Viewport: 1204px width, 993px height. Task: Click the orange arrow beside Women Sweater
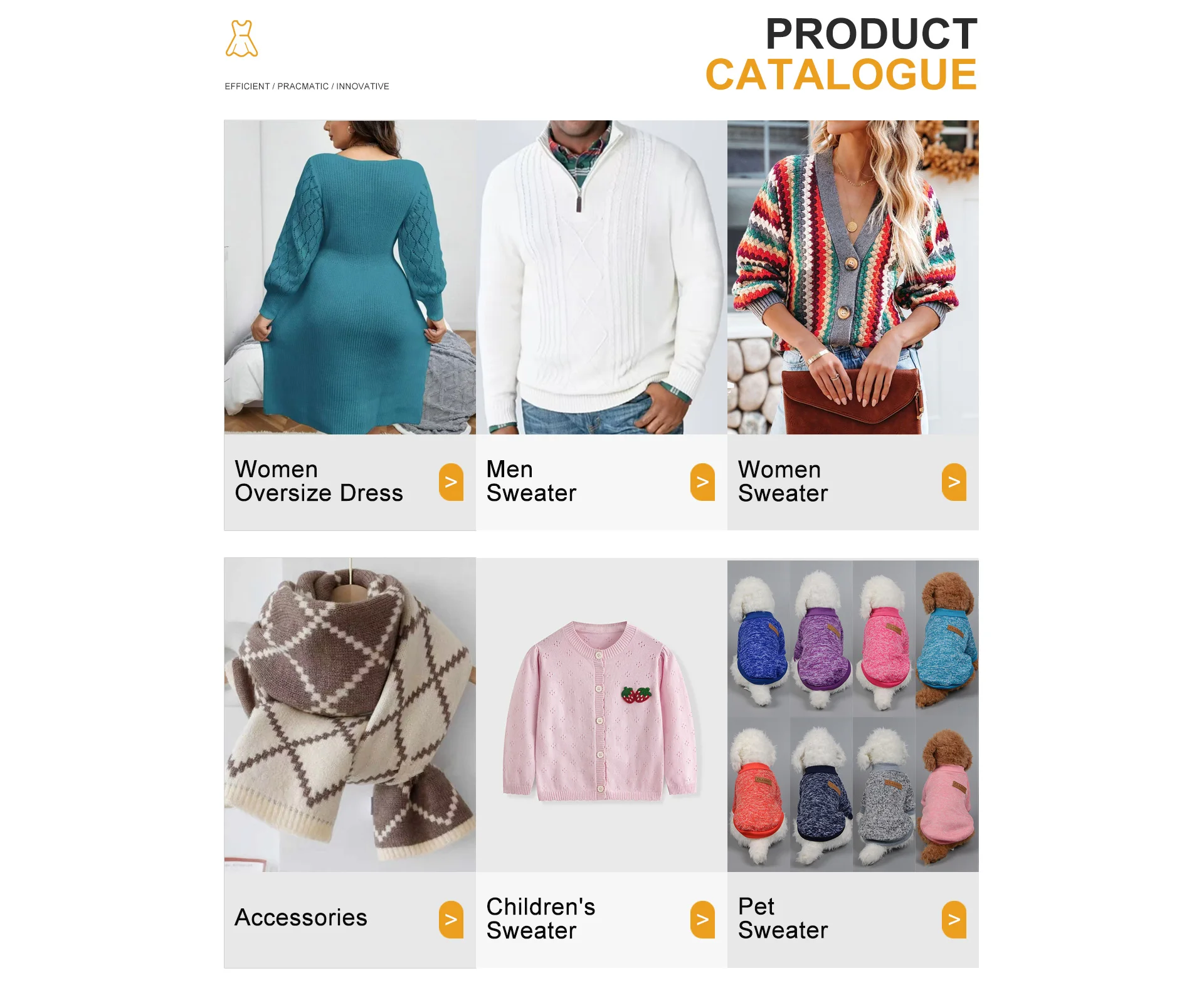coord(954,482)
